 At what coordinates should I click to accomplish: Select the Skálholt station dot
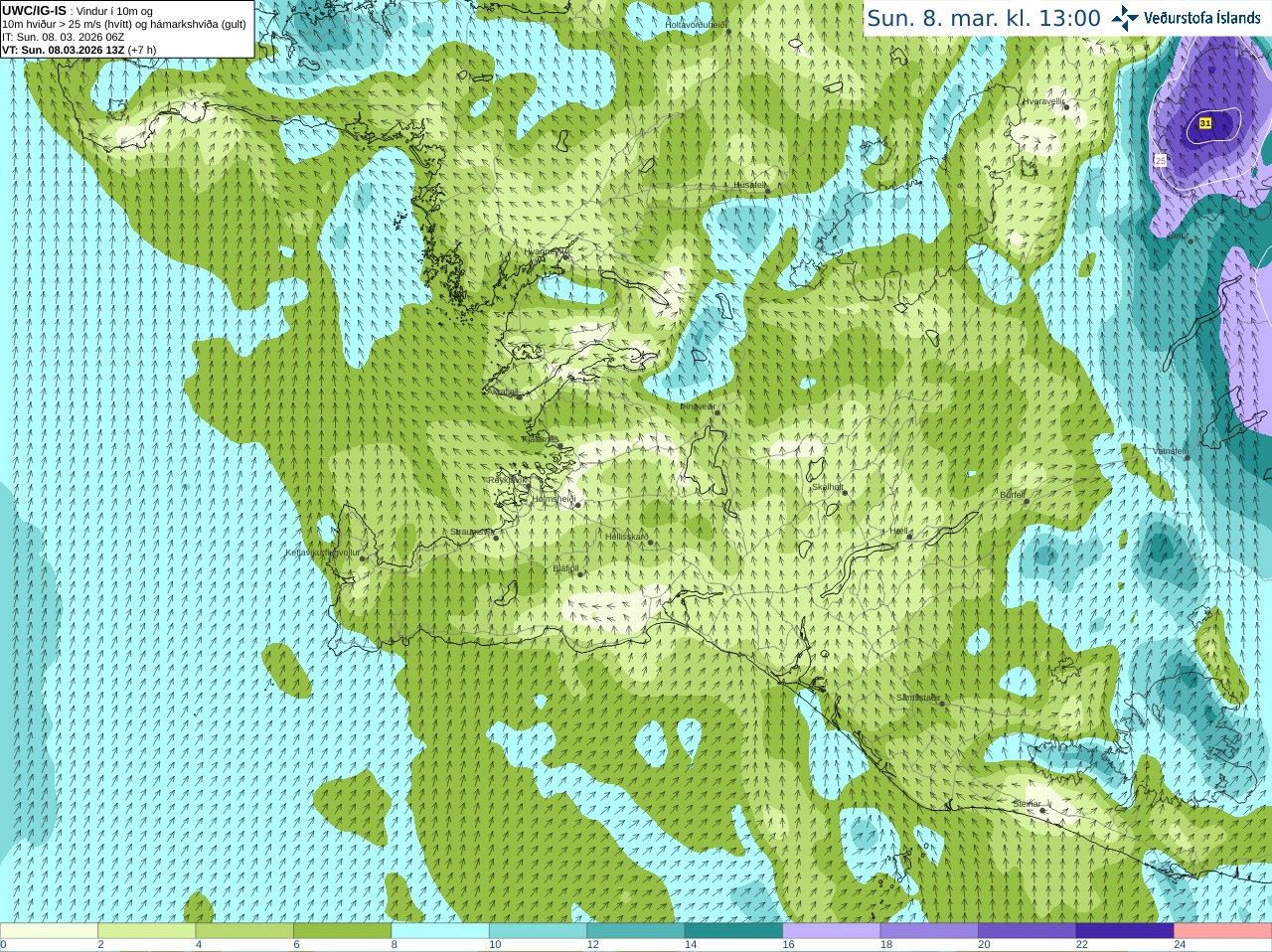[x=845, y=492]
